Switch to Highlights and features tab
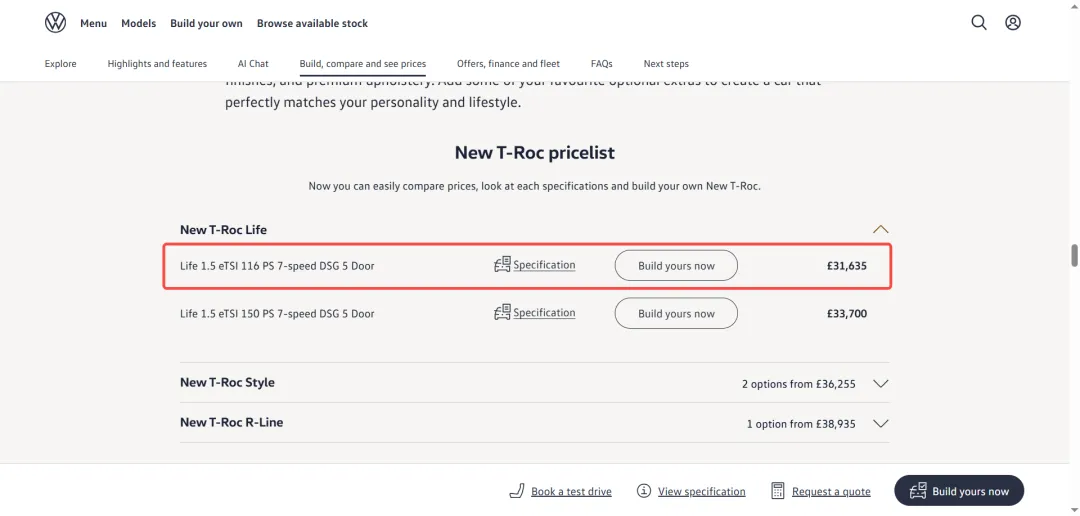Viewport: 1080px width, 516px height. pos(157,63)
